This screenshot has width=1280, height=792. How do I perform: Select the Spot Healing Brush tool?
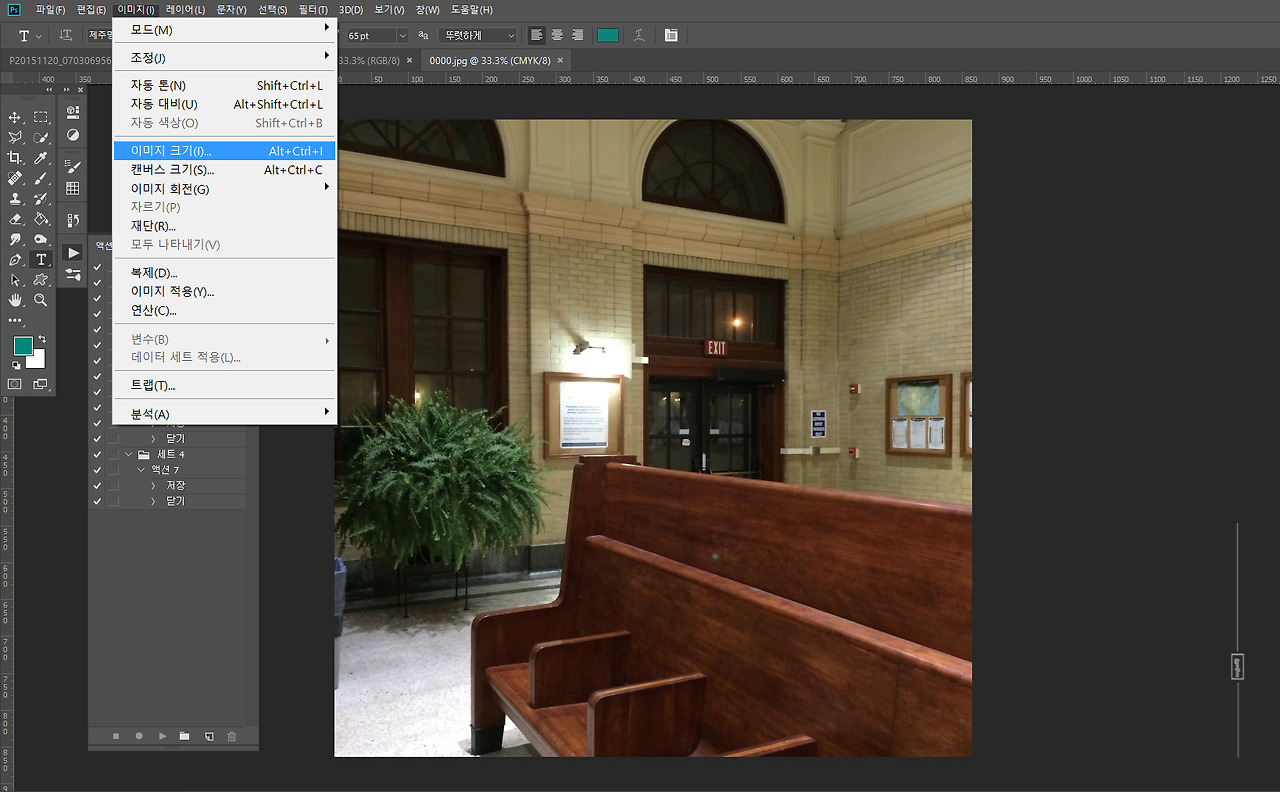click(x=15, y=179)
